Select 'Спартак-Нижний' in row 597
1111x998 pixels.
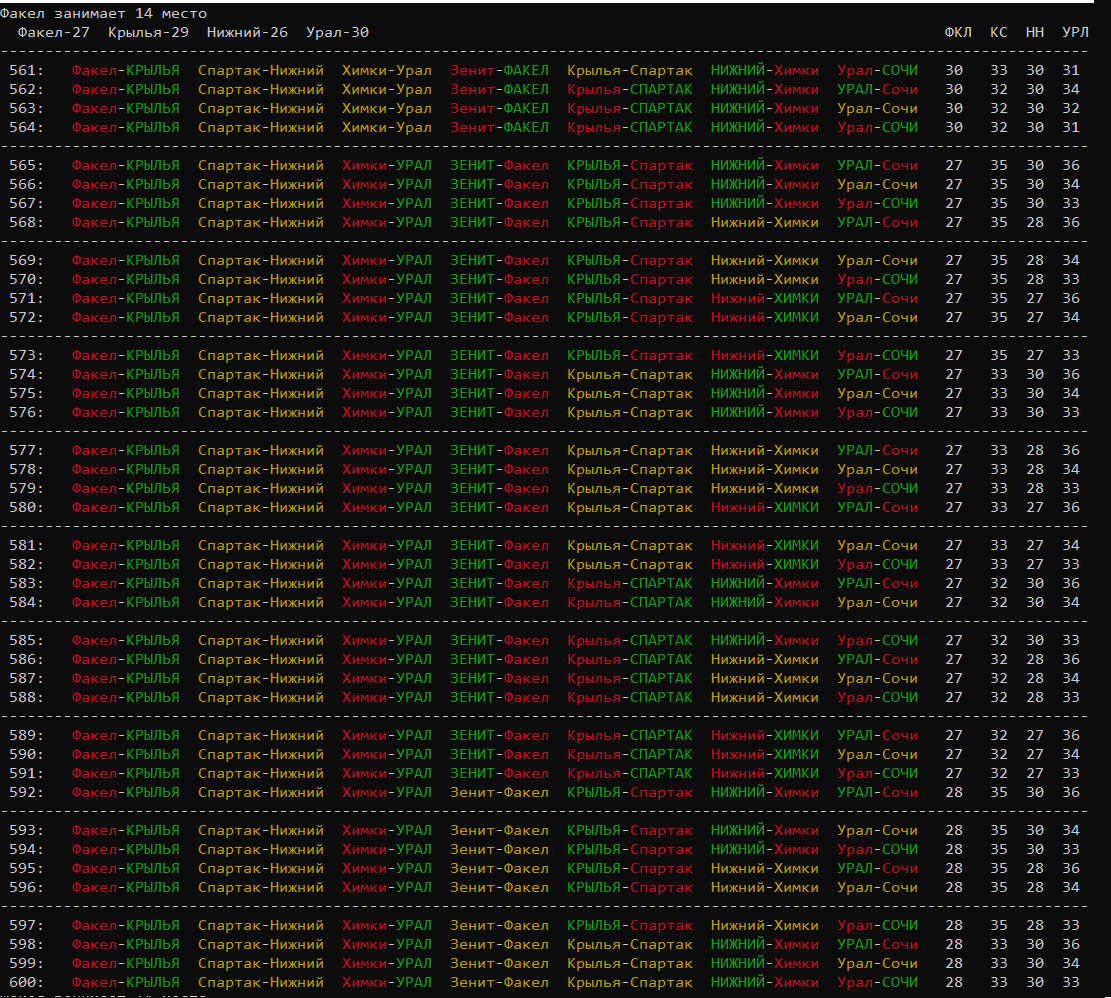[261, 925]
